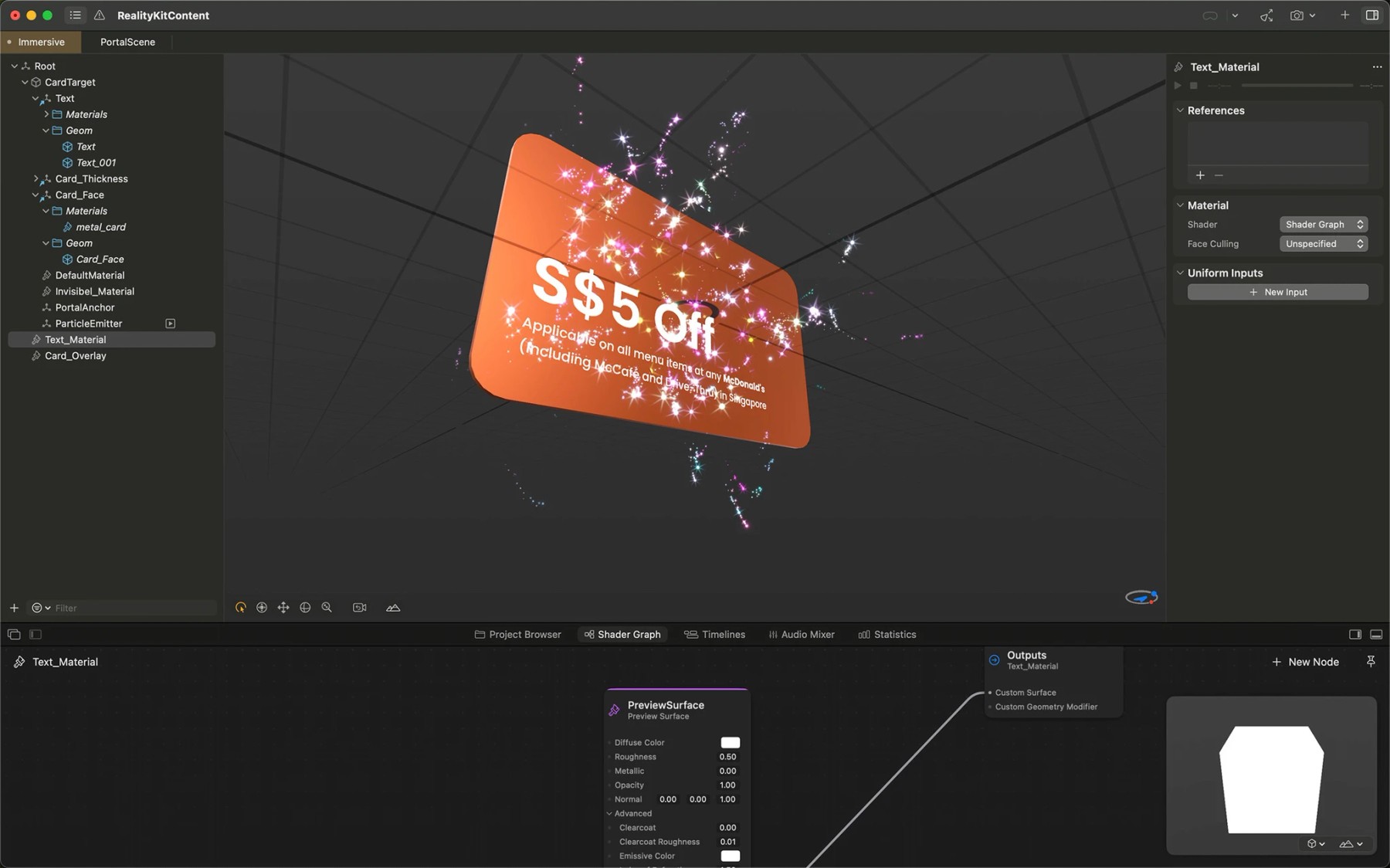Click the windows overlay icon at editor left
The height and width of the screenshot is (868, 1390).
[14, 635]
